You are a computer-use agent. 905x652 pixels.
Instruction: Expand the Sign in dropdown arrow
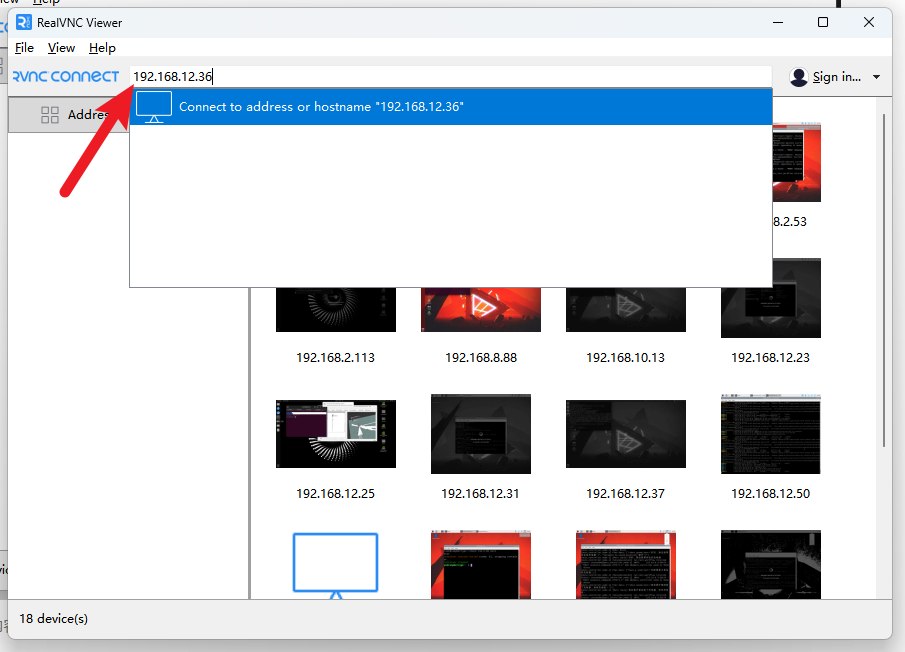click(x=876, y=77)
